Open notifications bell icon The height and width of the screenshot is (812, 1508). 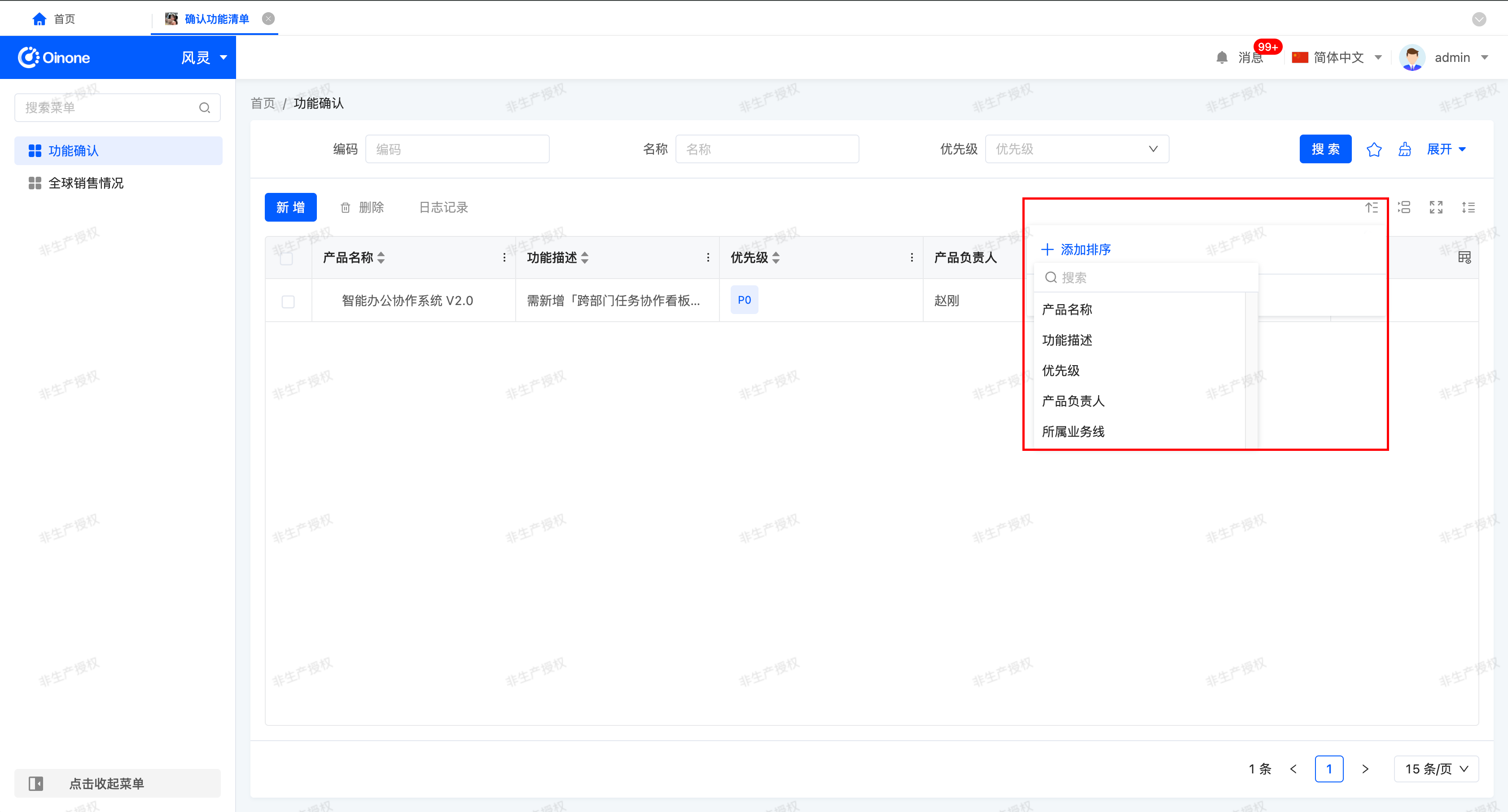pos(1222,57)
